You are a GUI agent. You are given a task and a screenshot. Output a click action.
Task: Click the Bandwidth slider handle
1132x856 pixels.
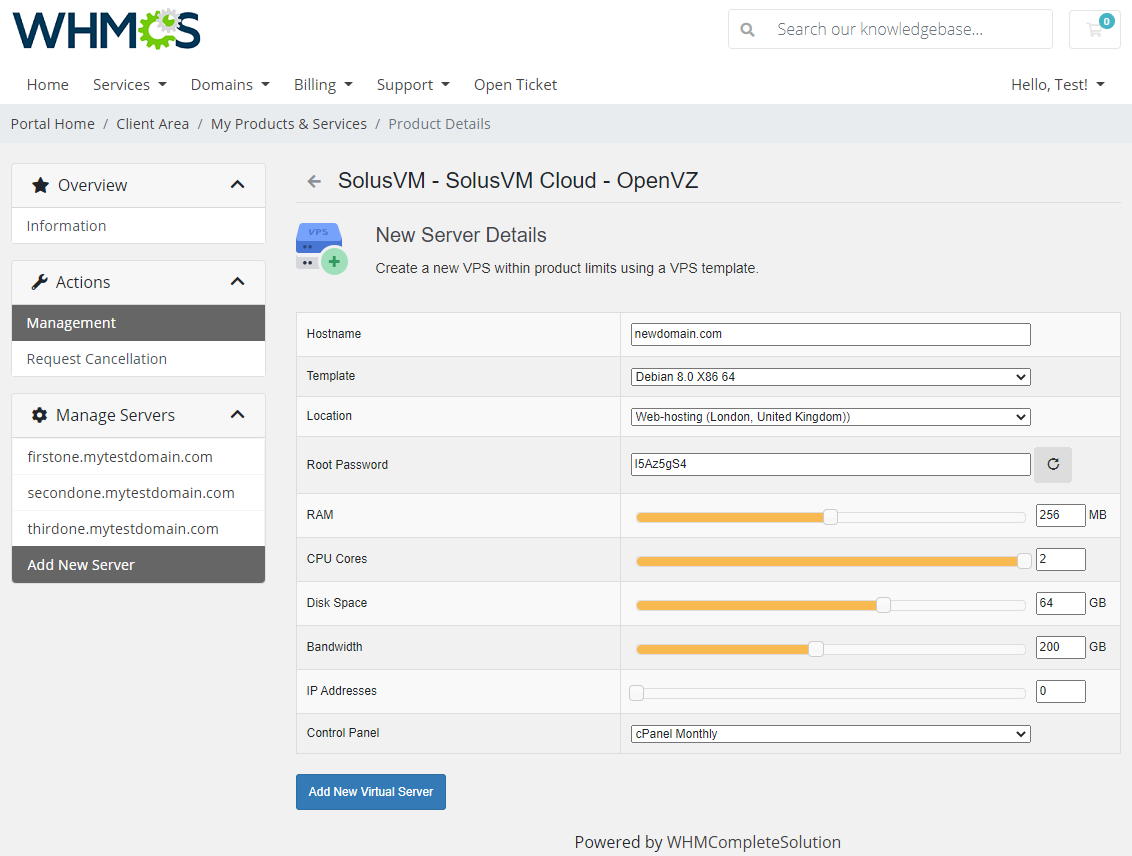[x=816, y=649]
